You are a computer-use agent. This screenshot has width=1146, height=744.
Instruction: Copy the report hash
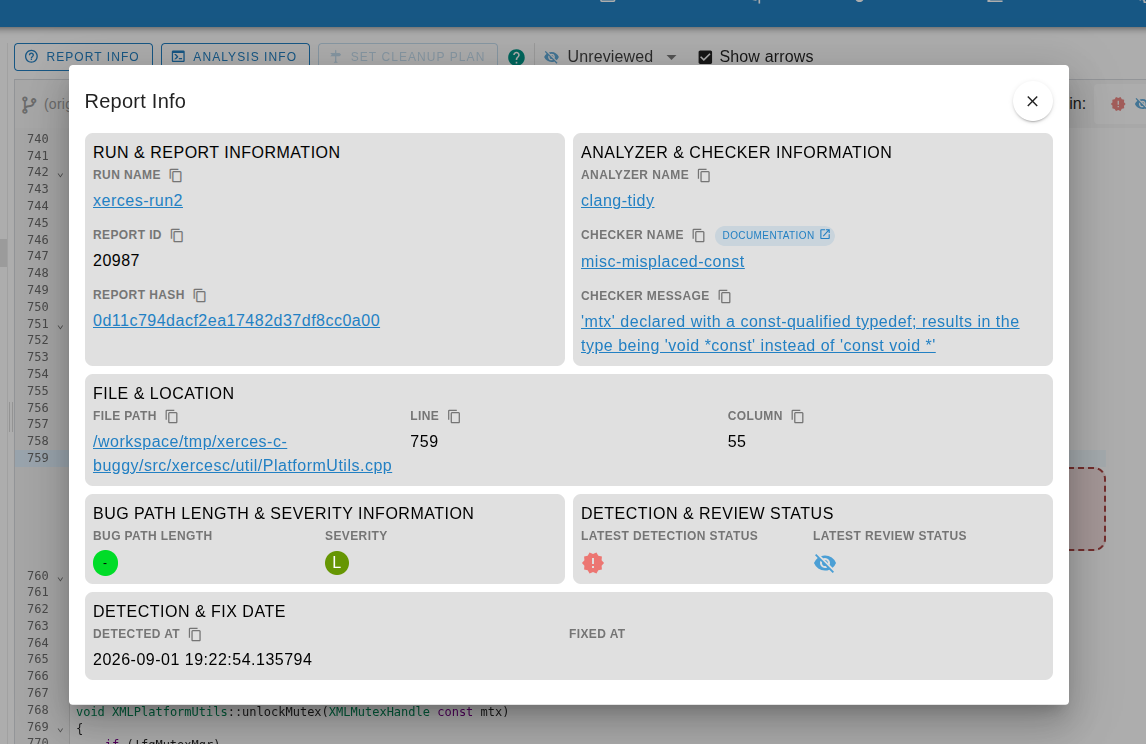200,295
